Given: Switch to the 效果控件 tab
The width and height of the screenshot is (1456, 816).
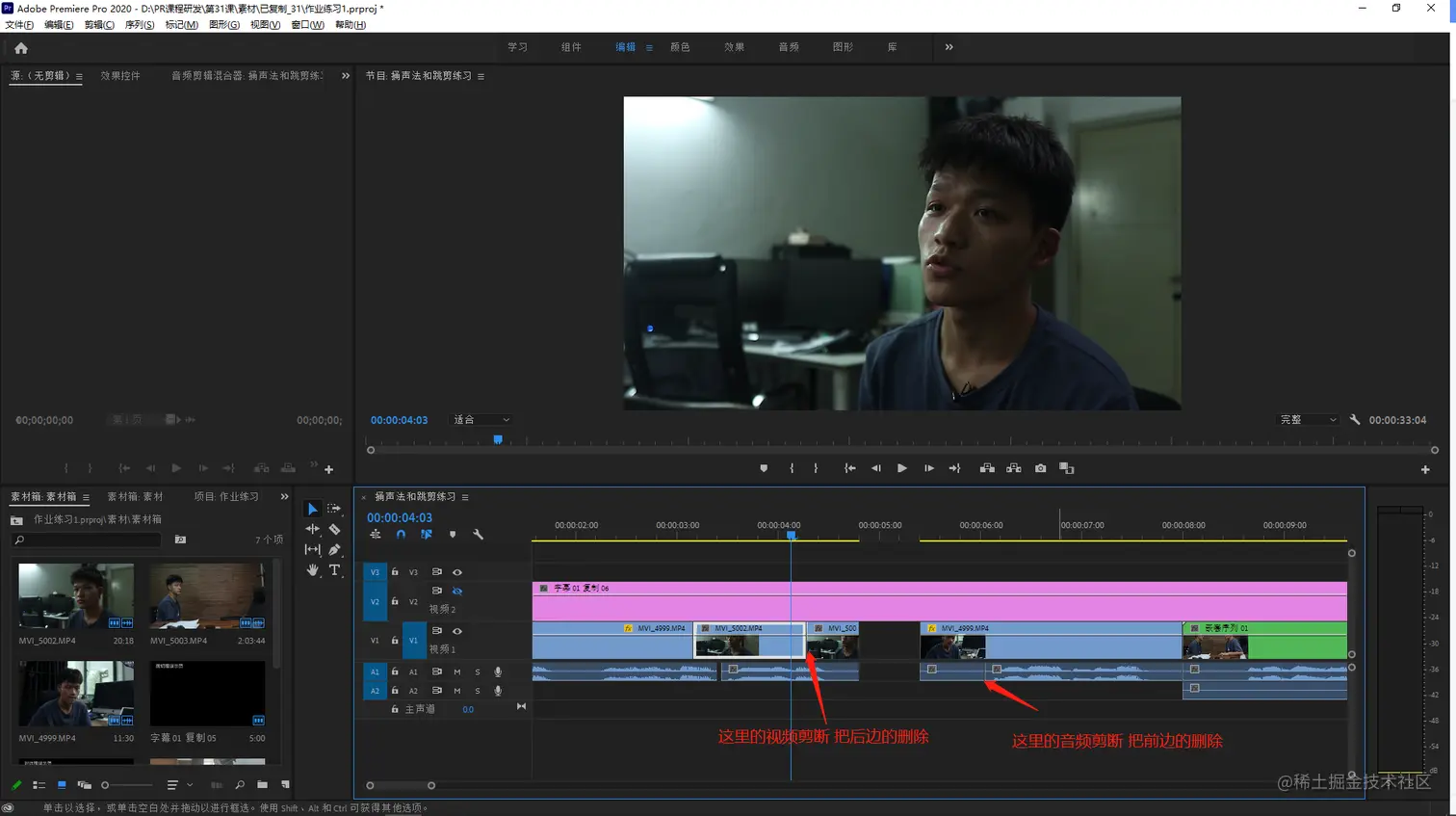Looking at the screenshot, I should coord(120,76).
